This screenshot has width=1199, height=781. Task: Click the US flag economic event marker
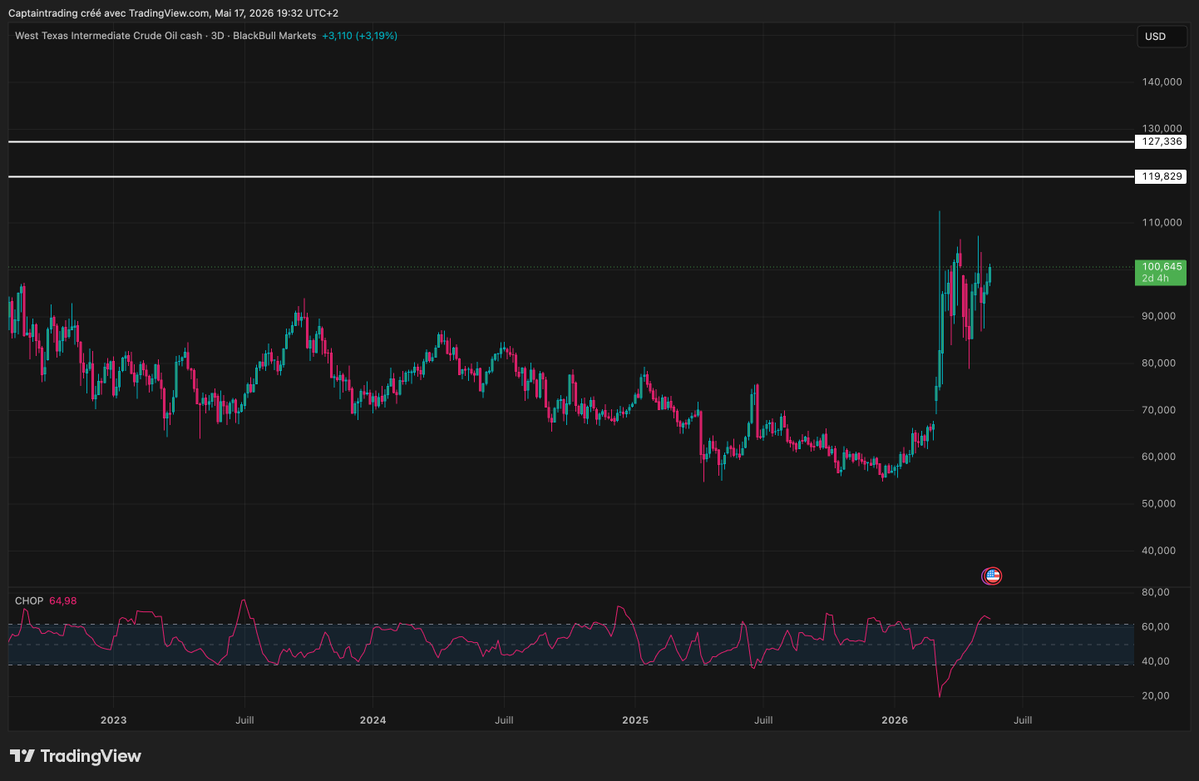click(x=992, y=576)
